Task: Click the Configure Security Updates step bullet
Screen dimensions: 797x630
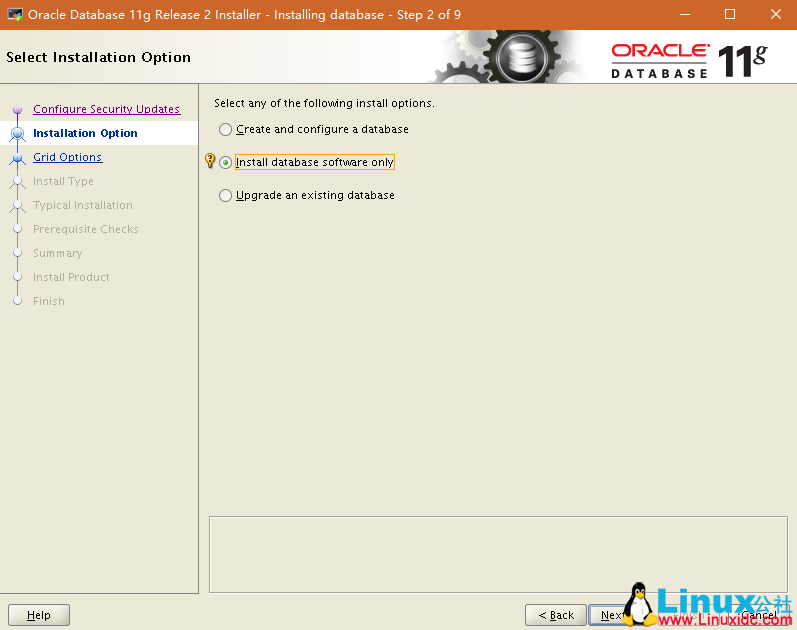Action: (x=18, y=109)
